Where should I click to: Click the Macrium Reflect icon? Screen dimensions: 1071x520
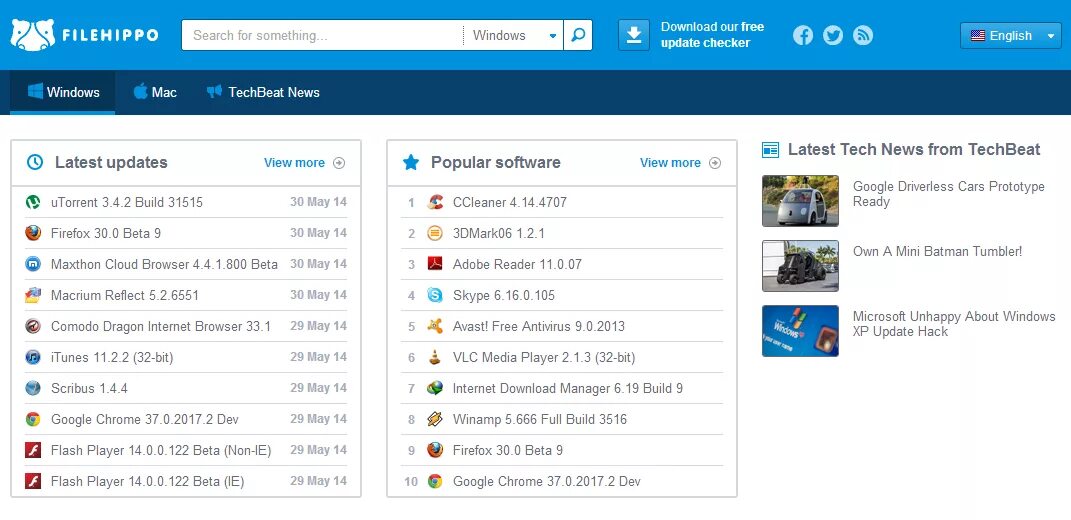pyautogui.click(x=33, y=295)
